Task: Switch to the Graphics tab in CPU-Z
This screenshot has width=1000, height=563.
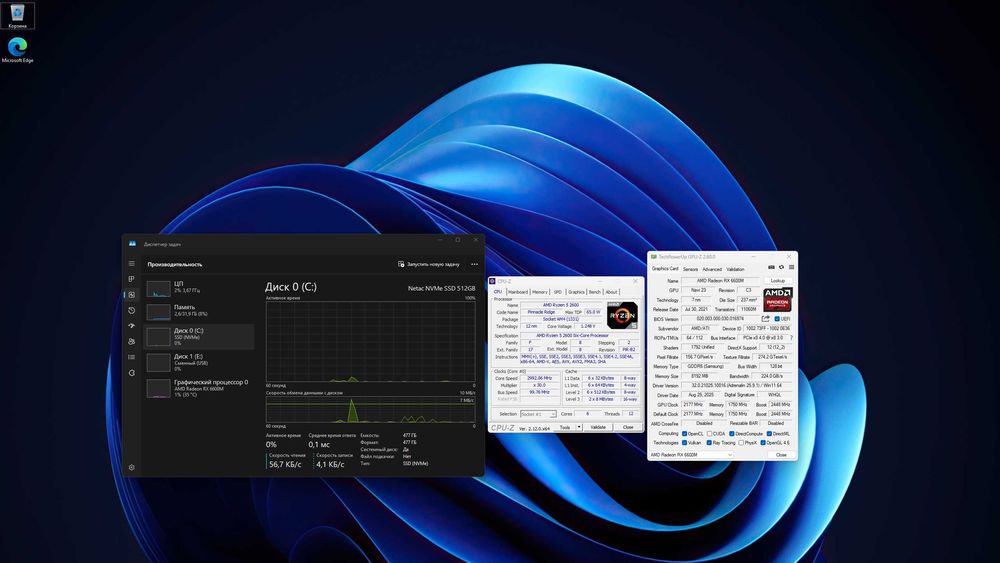Action: (577, 292)
